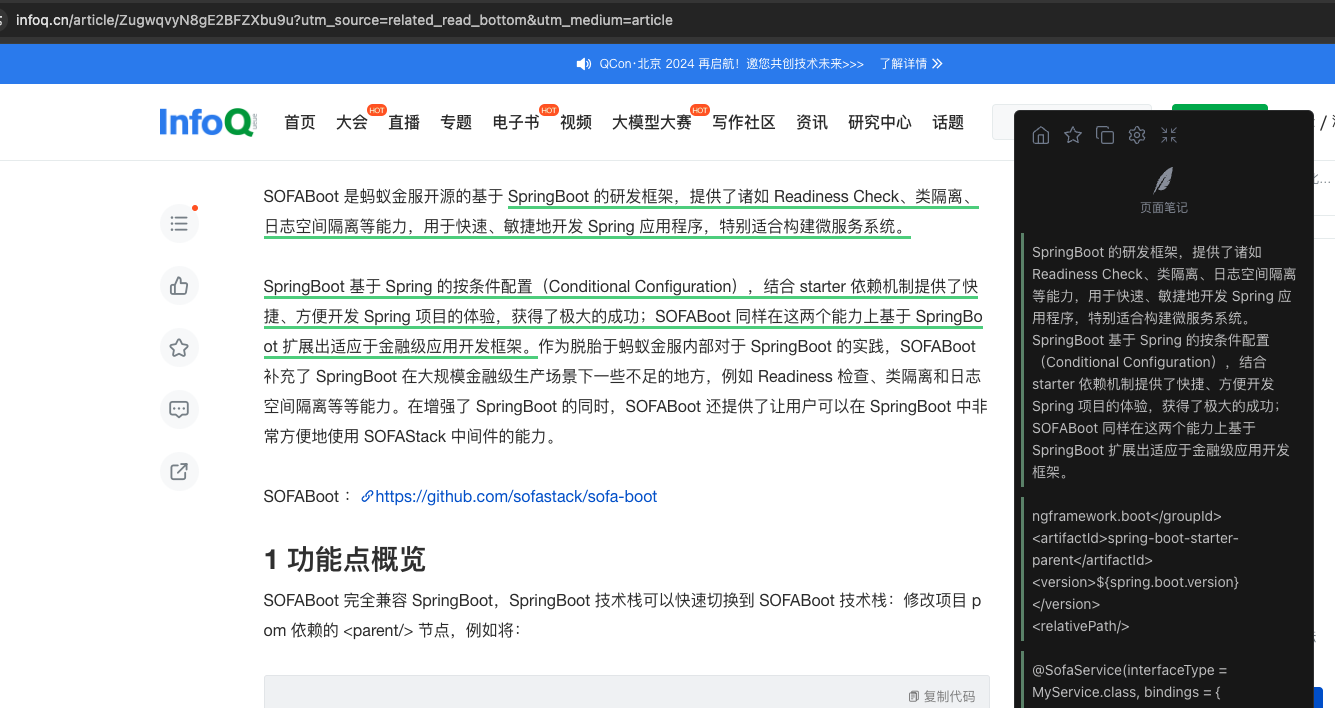Click the search box in the InfoQ header
This screenshot has width=1335, height=708.
pyautogui.click(x=1071, y=122)
